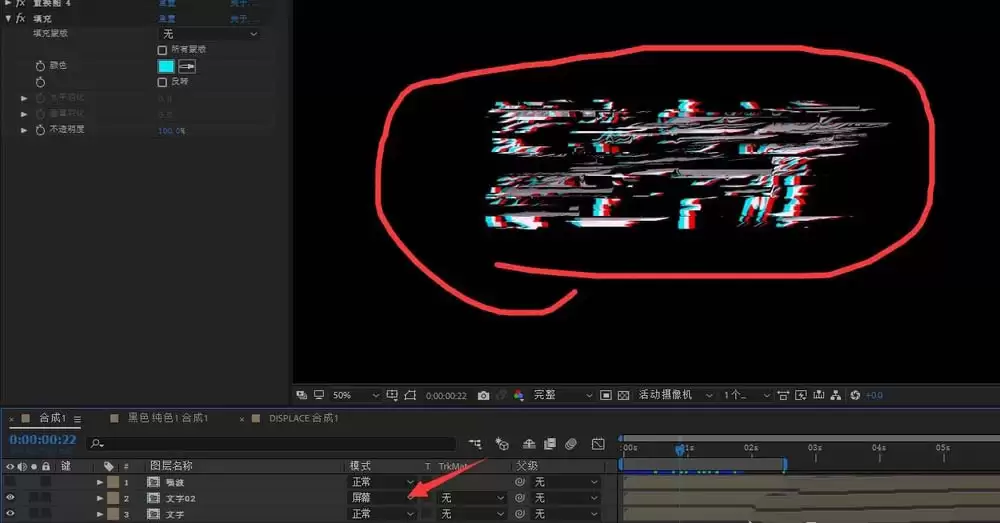Open the graph editor icon
The width and height of the screenshot is (1000, 523).
[x=598, y=444]
